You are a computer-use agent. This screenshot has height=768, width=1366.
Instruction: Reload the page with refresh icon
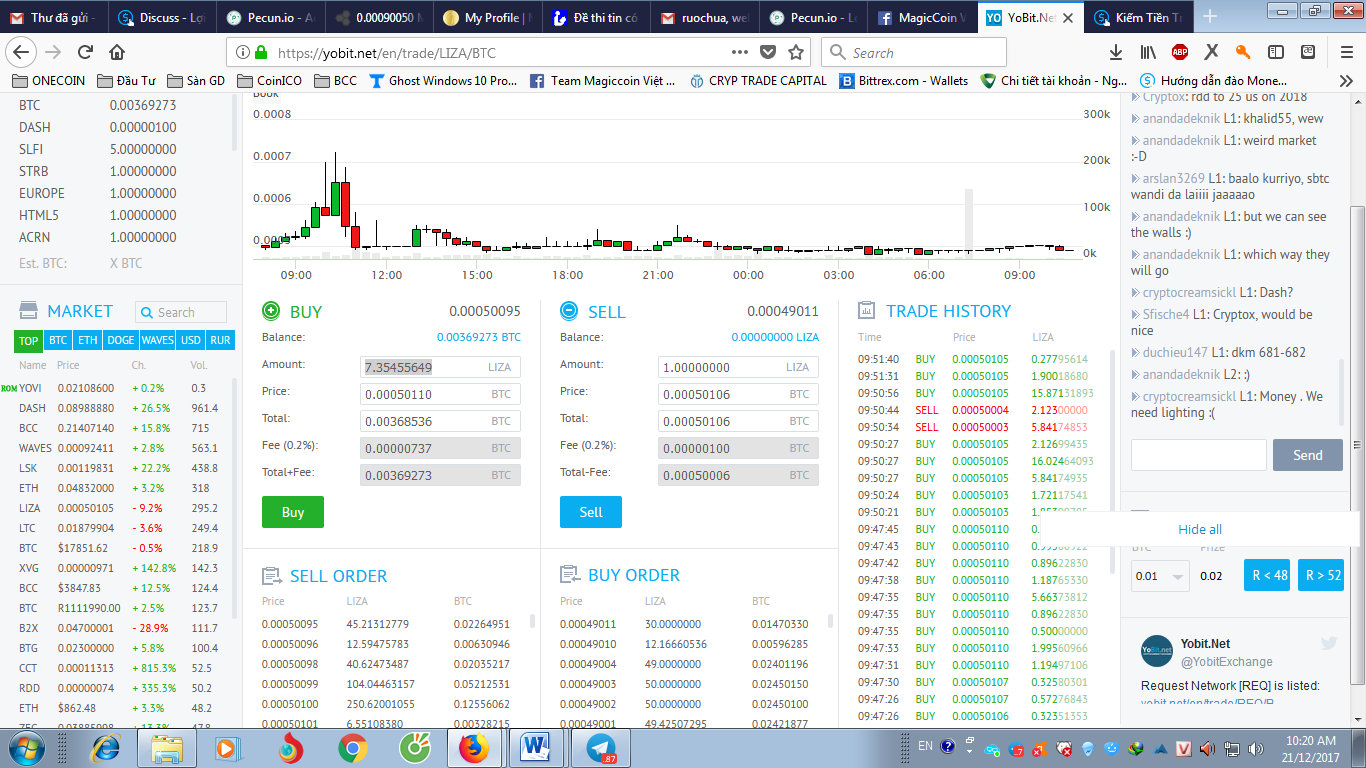click(x=85, y=52)
